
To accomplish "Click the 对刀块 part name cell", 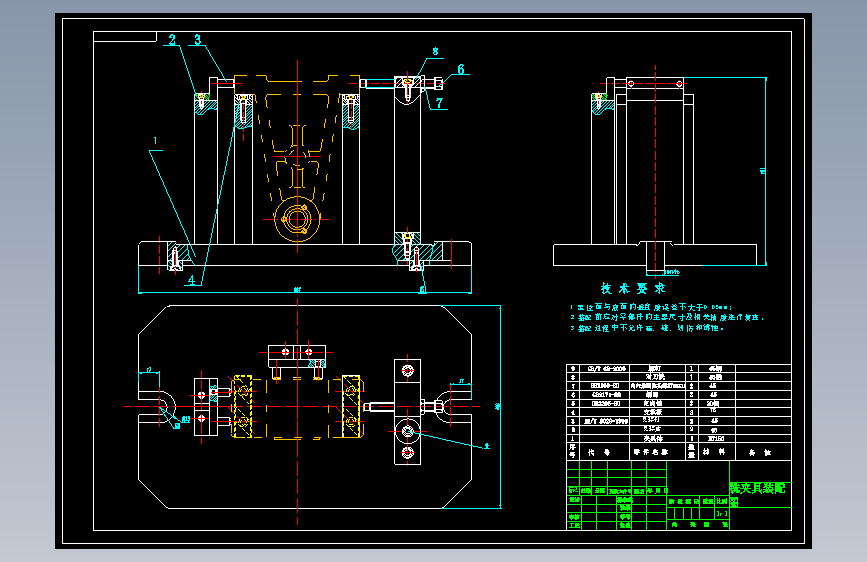I will [655, 377].
